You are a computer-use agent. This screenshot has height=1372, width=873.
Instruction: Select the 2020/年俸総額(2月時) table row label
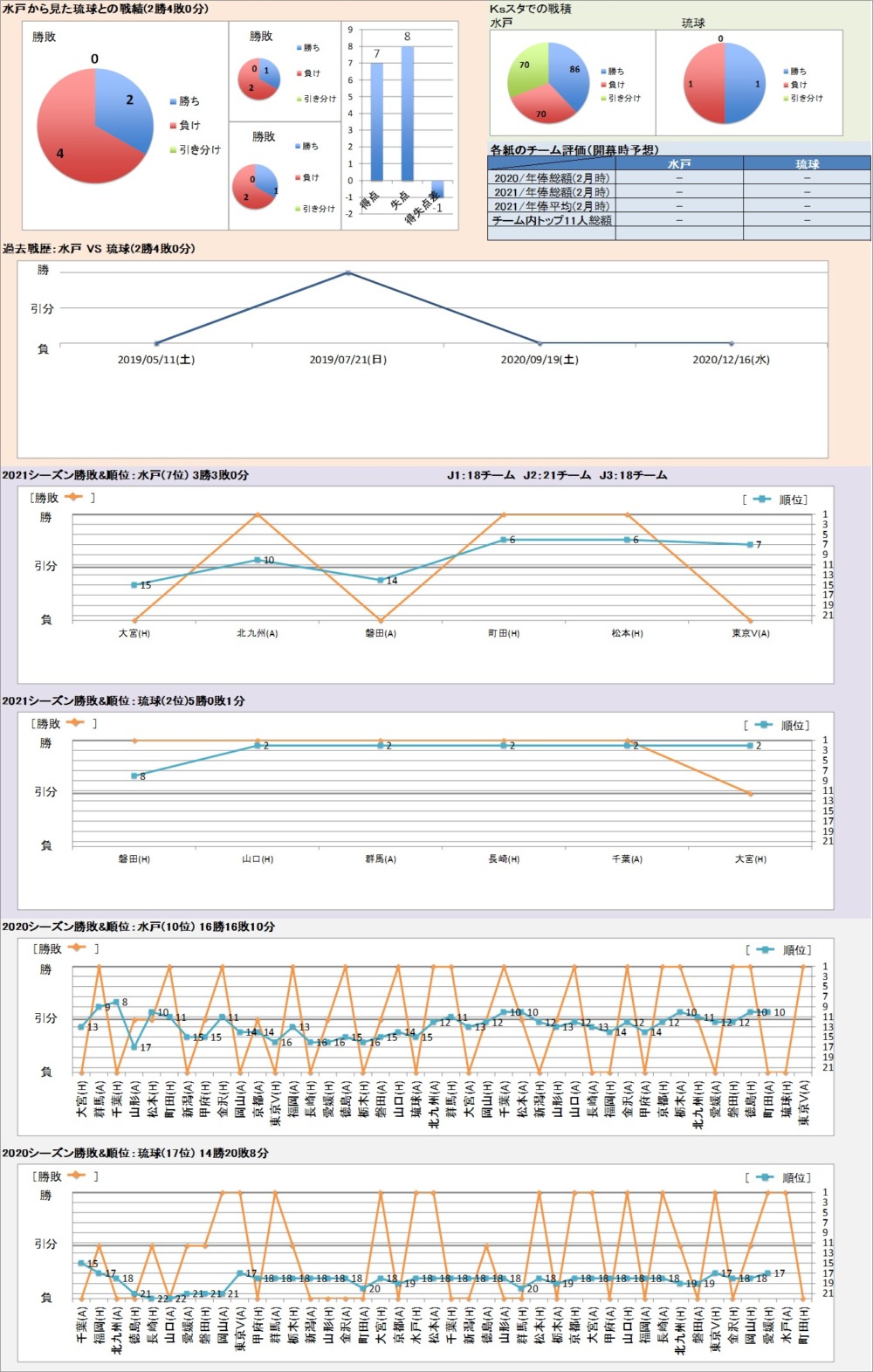(x=552, y=178)
